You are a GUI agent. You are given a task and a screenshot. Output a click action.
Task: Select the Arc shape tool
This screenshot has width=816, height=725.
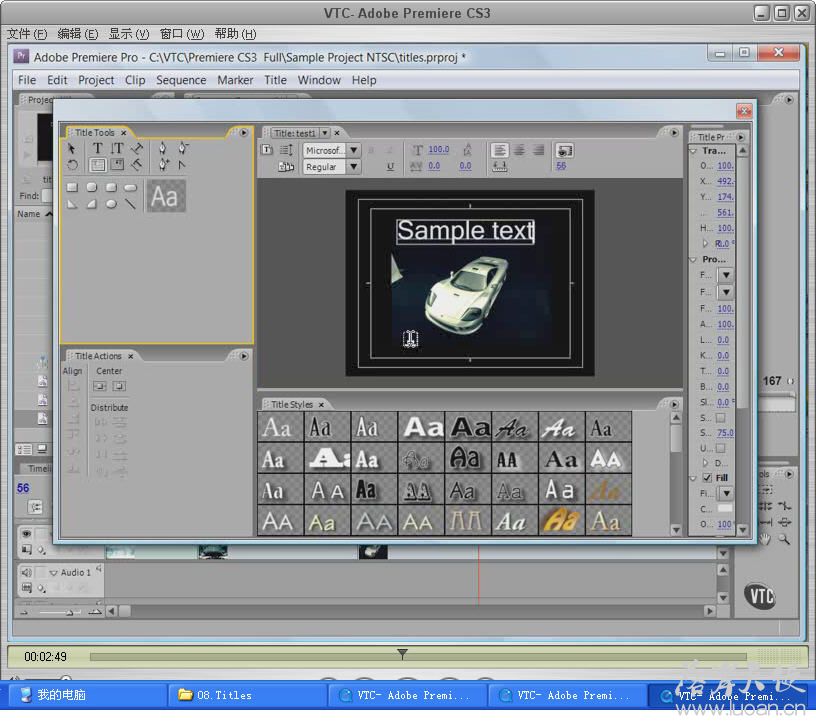click(x=92, y=205)
